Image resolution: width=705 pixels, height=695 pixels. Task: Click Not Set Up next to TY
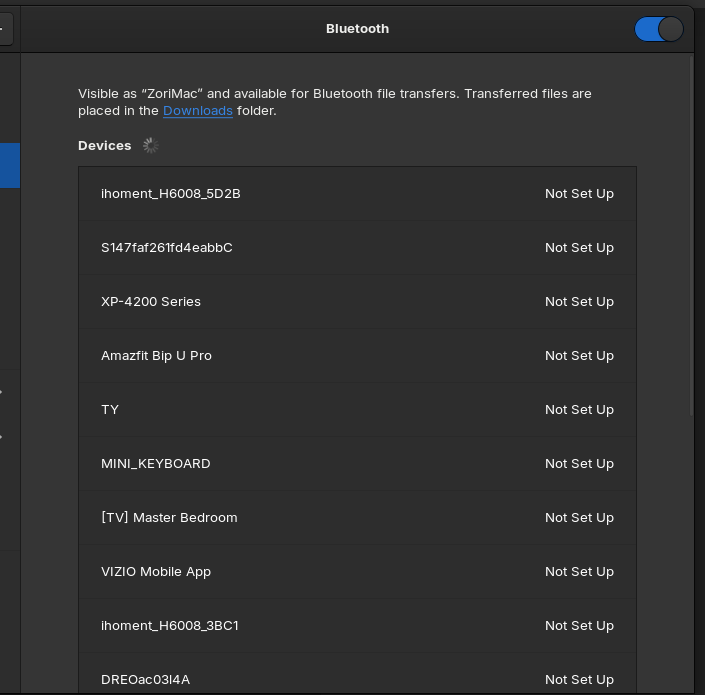(579, 410)
